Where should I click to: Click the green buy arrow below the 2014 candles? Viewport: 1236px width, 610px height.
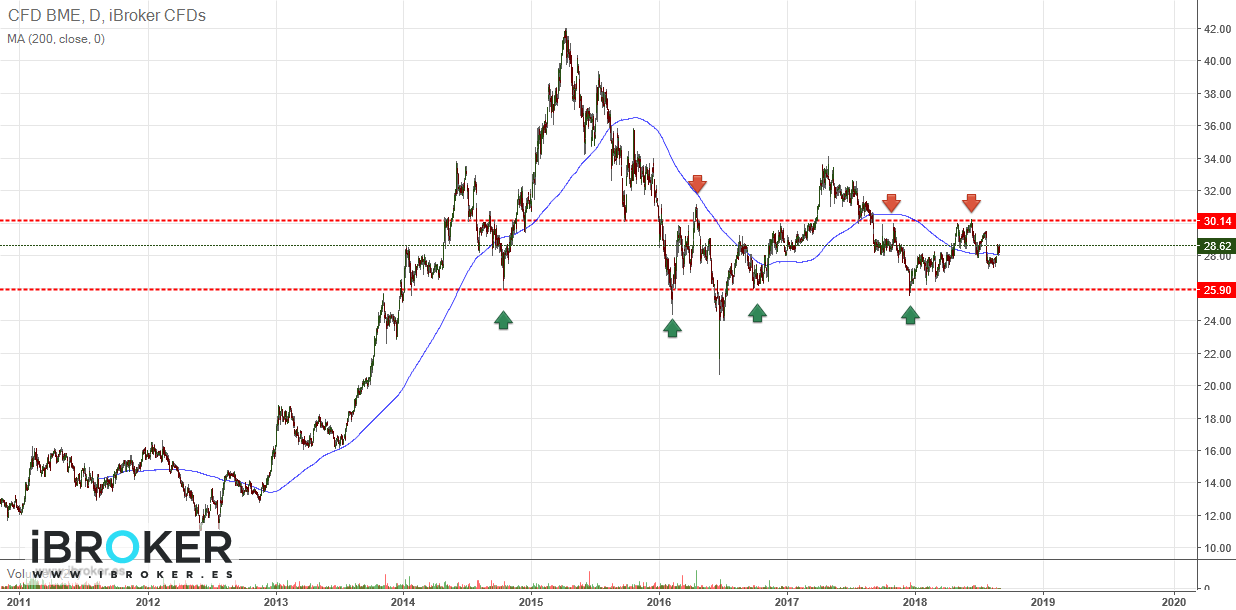[x=504, y=321]
